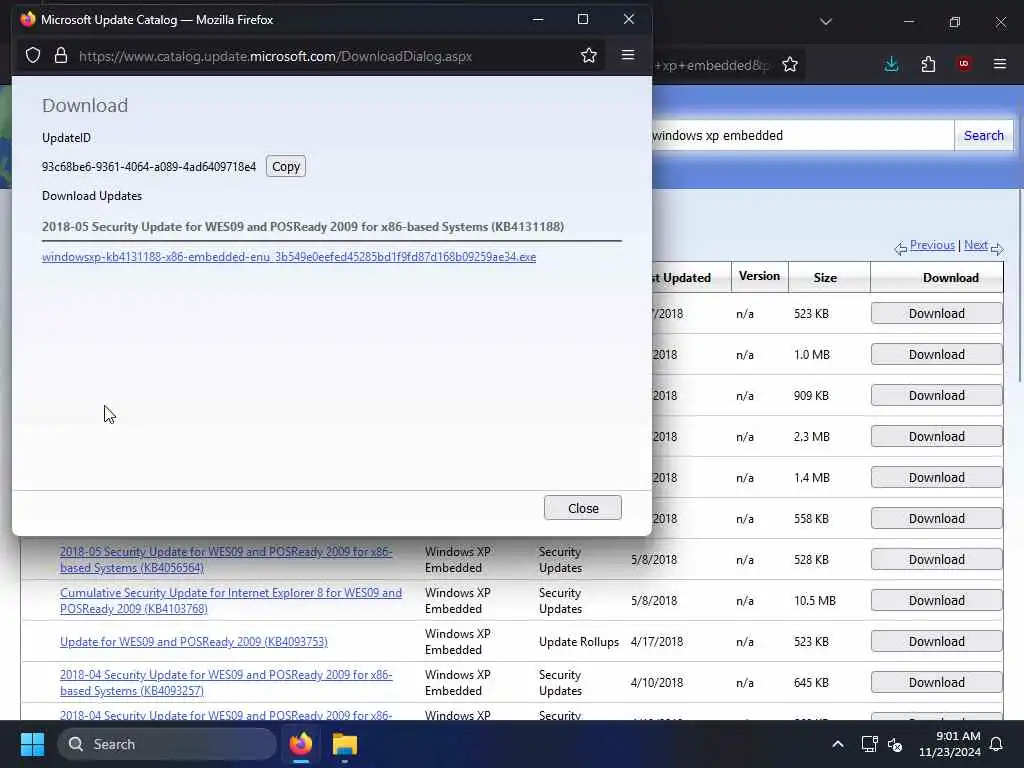The height and width of the screenshot is (768, 1024).
Task: Click the KB4131188 update title heading
Action: [303, 227]
